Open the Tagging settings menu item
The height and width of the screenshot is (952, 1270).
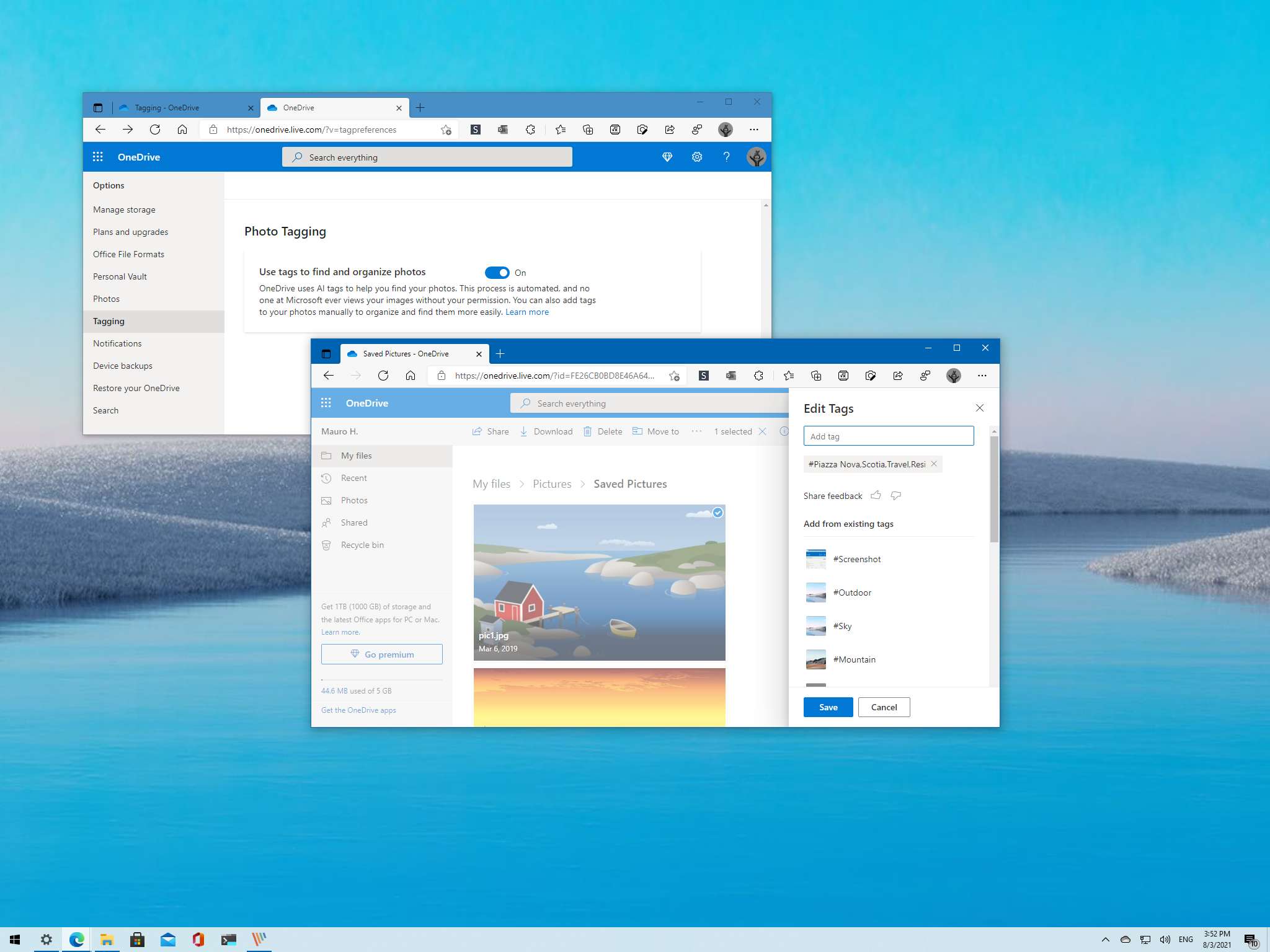click(108, 321)
